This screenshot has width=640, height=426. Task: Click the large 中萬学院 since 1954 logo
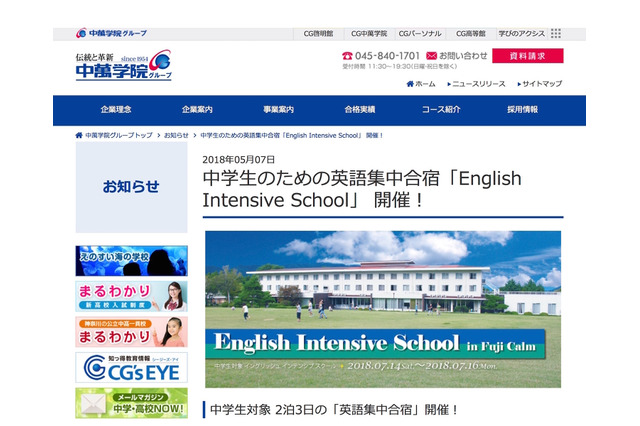pyautogui.click(x=124, y=65)
